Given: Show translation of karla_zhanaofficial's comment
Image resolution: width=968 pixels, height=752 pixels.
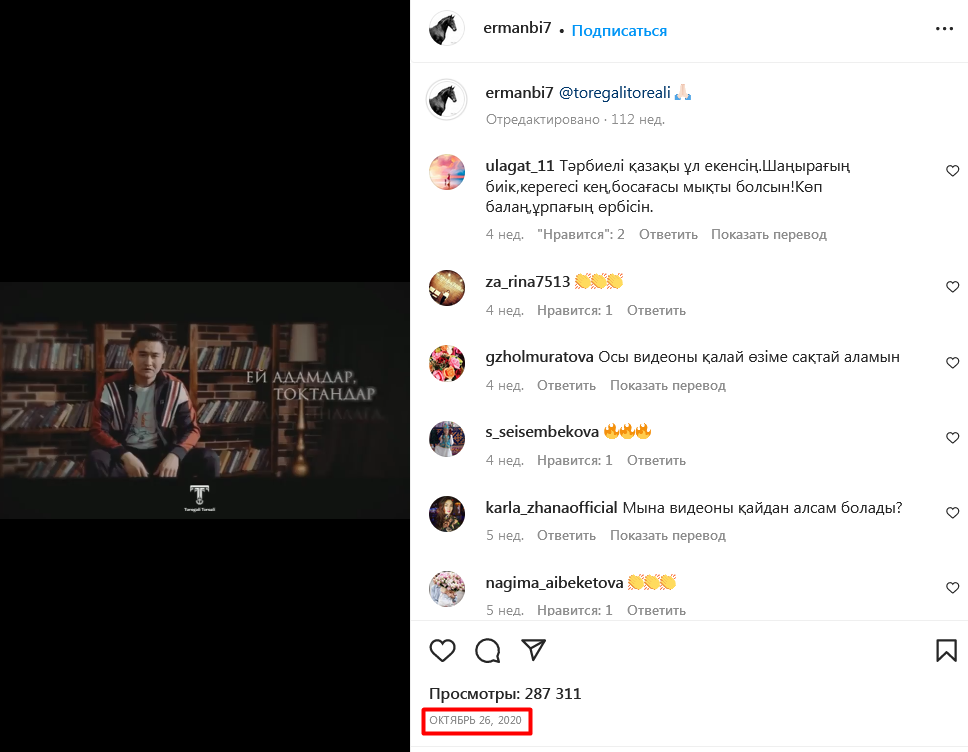Looking at the screenshot, I should (667, 535).
